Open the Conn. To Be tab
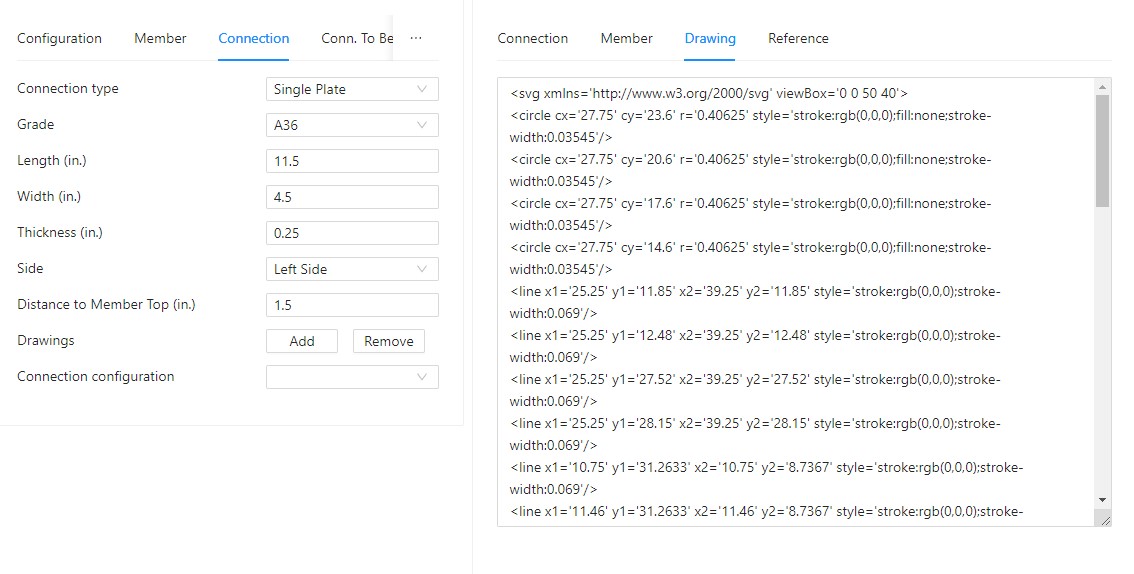Viewport: 1134px width, 574px height. click(357, 38)
